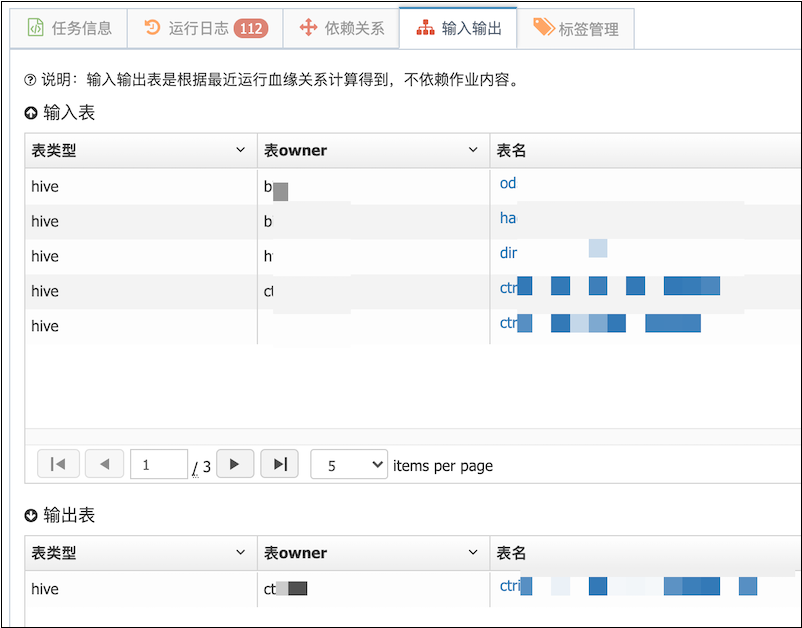
Task: Open 表类型 column menu in input table
Action: [x=240, y=150]
